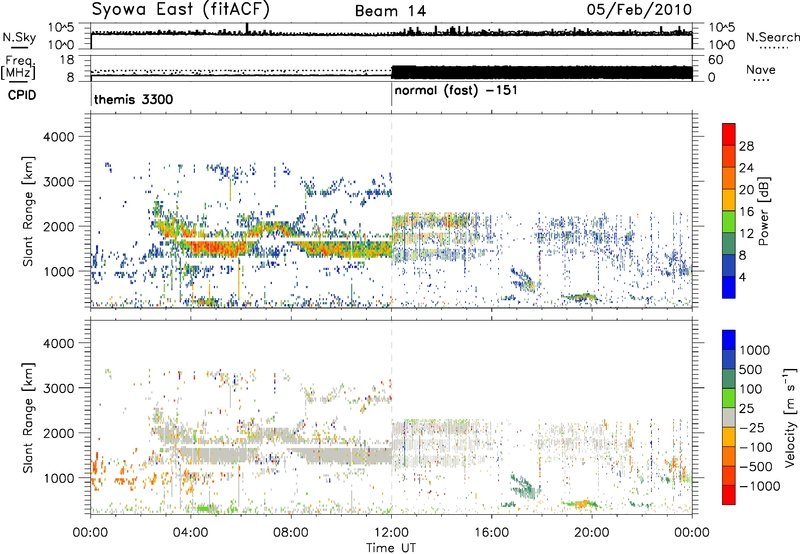Screen dimensions: 800x554
Task: Click the '24' label on power color bar
Action: [x=746, y=168]
